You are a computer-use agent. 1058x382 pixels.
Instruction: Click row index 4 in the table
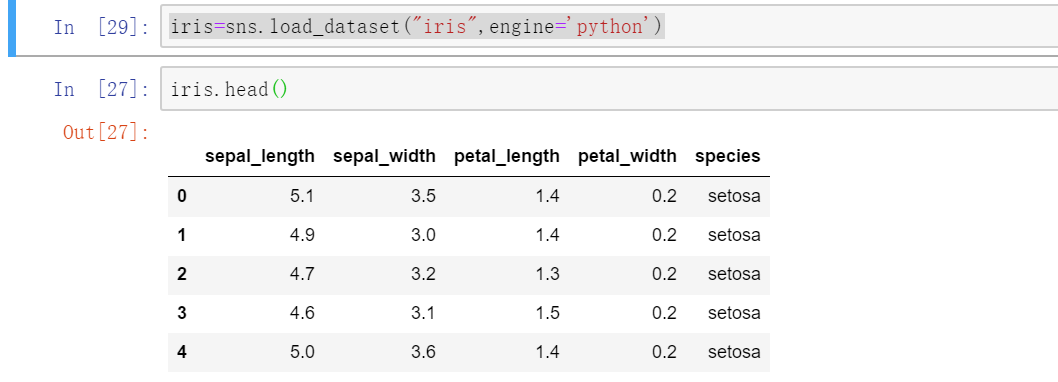point(182,352)
